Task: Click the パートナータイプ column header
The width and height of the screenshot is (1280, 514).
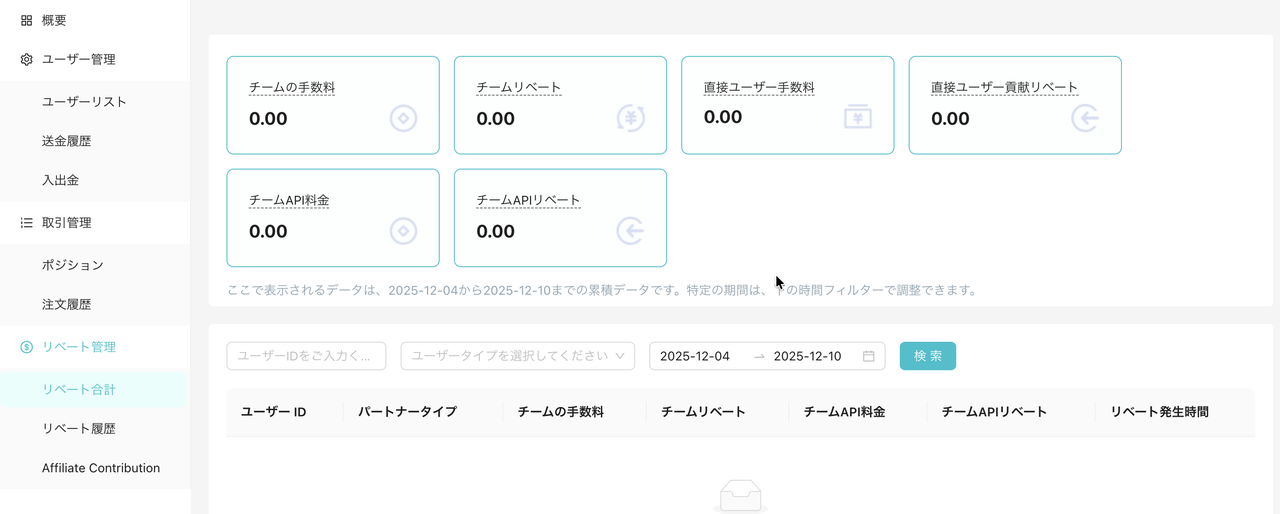Action: tap(408, 412)
